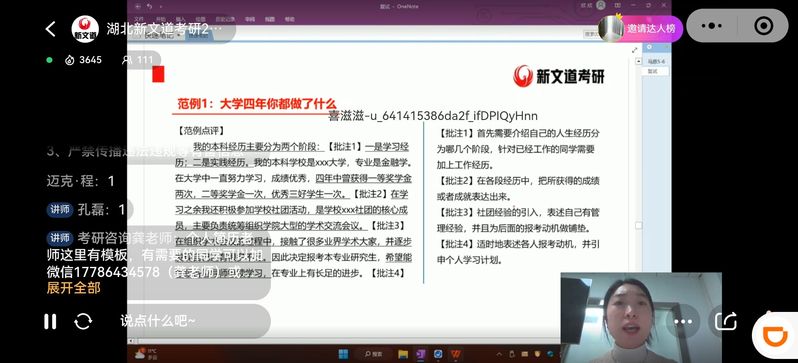Launch the WPS icon in the taskbar

click(x=456, y=353)
